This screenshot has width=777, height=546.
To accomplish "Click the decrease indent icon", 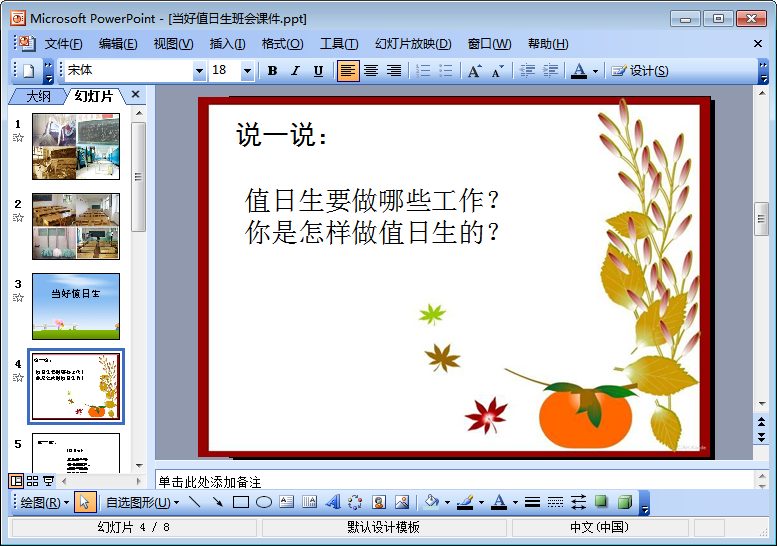I will pos(527,71).
